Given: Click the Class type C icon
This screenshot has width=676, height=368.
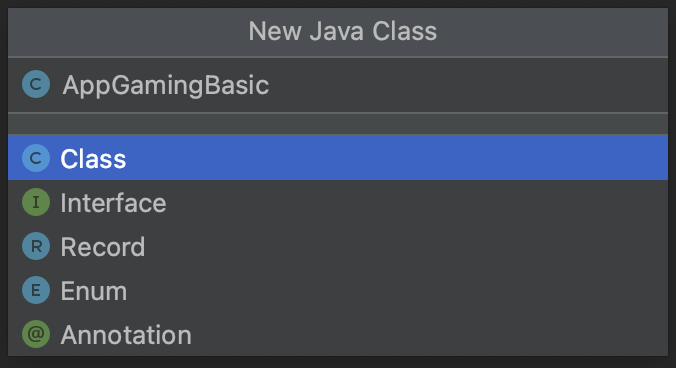Looking at the screenshot, I should pyautogui.click(x=36, y=158).
